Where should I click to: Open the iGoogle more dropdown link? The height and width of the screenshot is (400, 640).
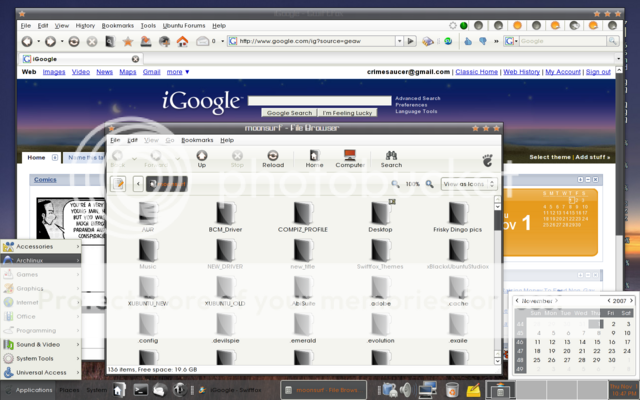tap(178, 72)
